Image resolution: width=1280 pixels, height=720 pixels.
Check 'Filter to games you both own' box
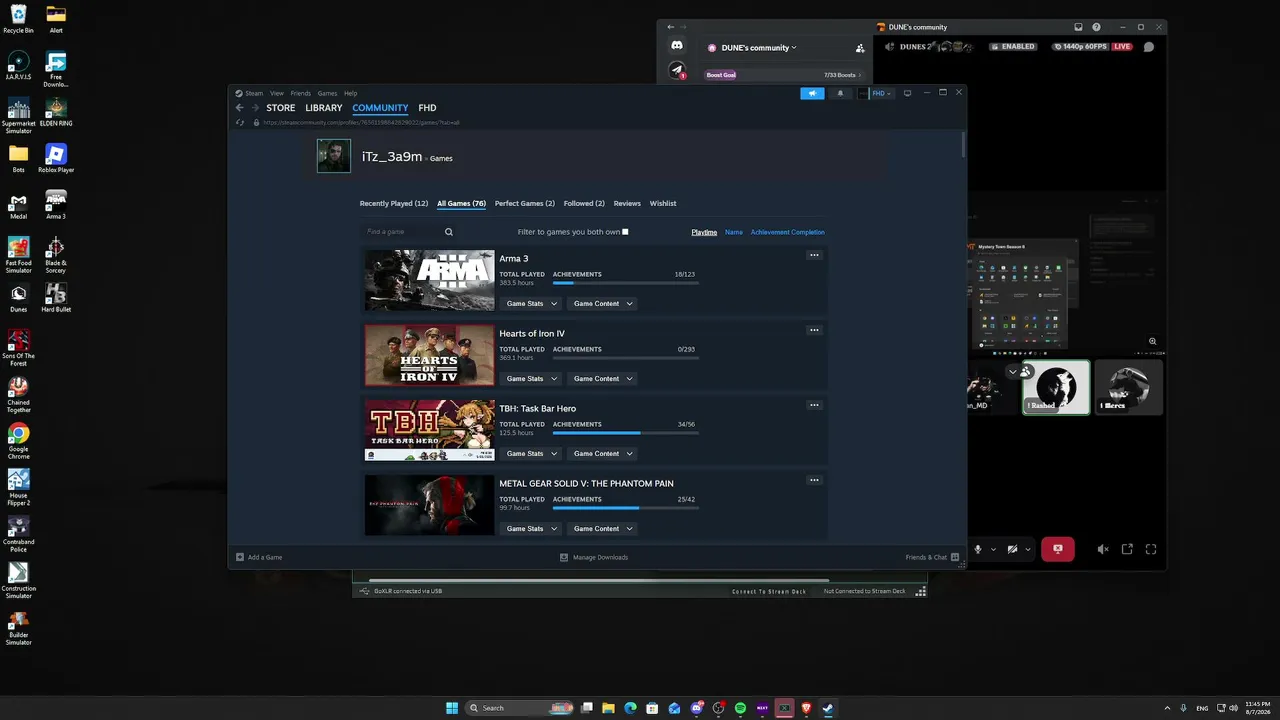(x=625, y=232)
